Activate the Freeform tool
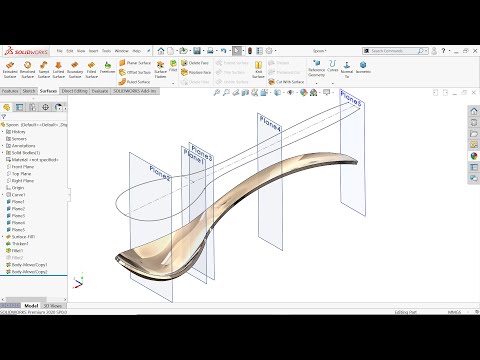This screenshot has width=480, height=360. pyautogui.click(x=107, y=67)
